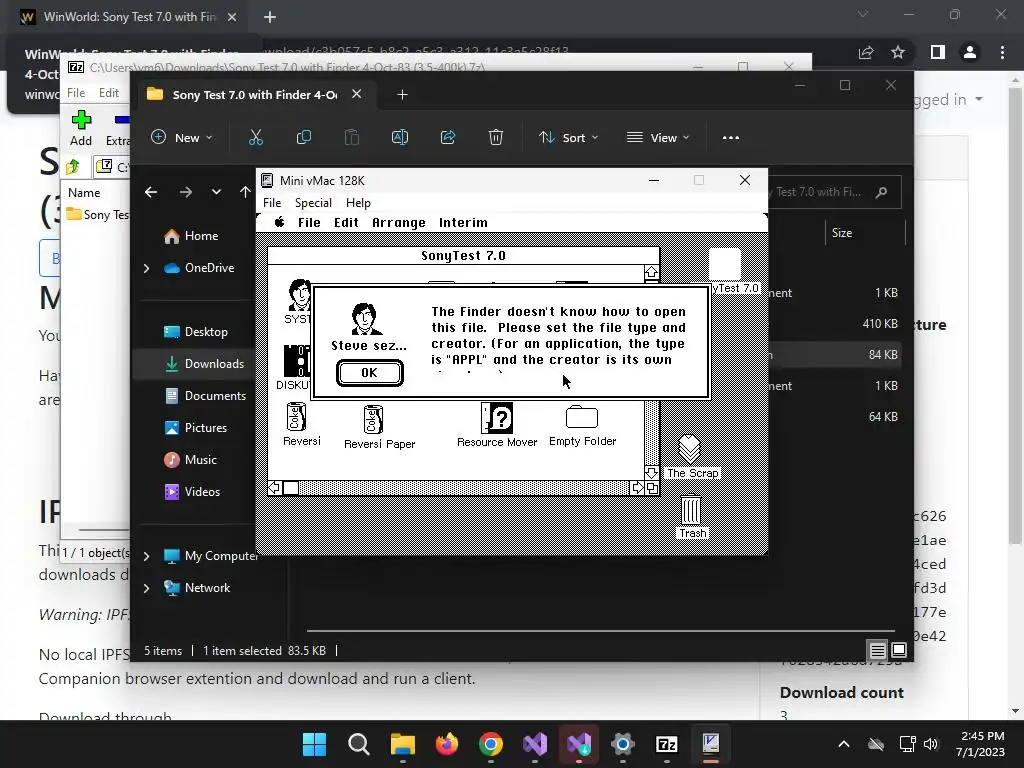Open Mini vMac Help menu
1024x768 pixels.
(x=358, y=202)
